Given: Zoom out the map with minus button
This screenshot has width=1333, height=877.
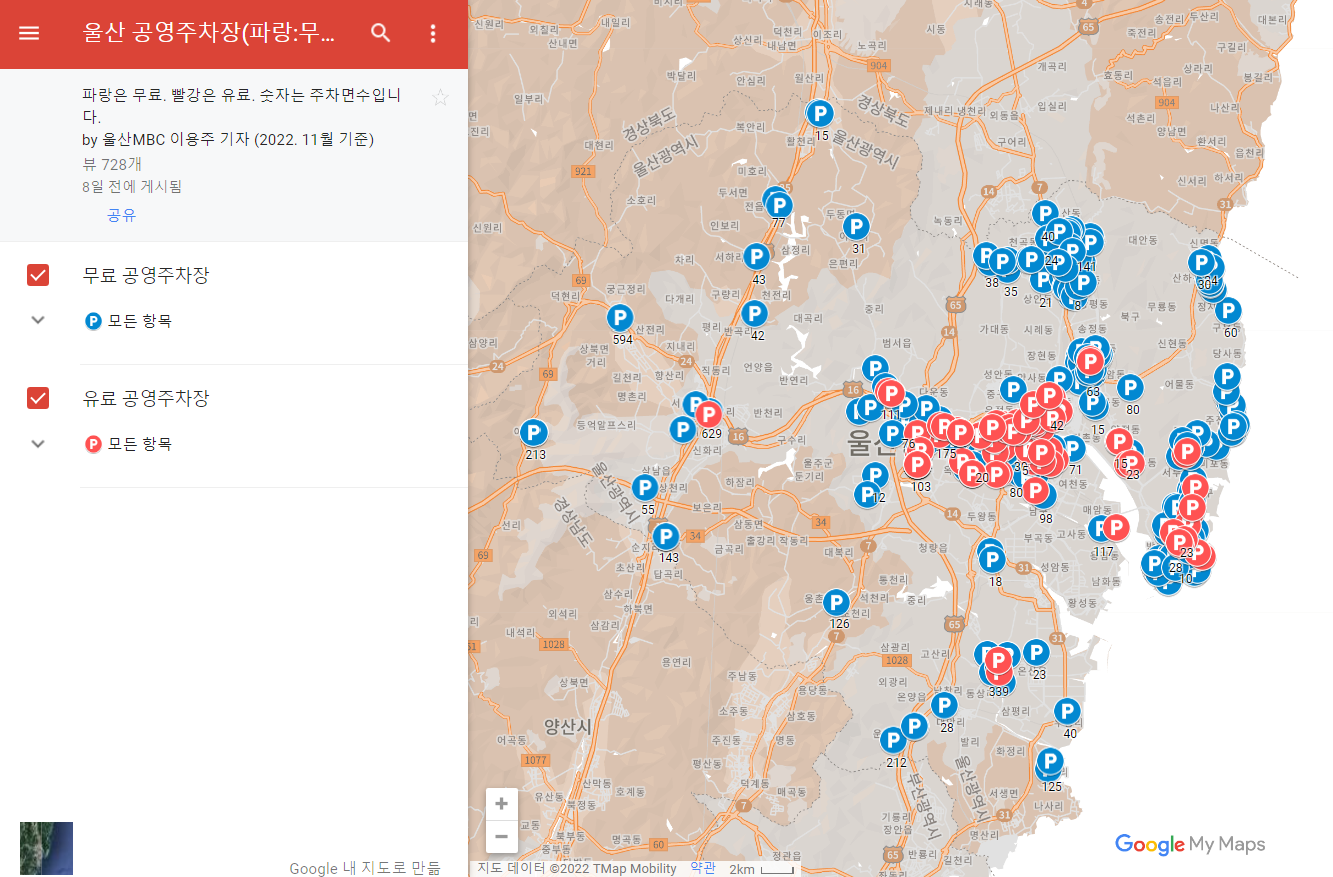Looking at the screenshot, I should tap(502, 836).
